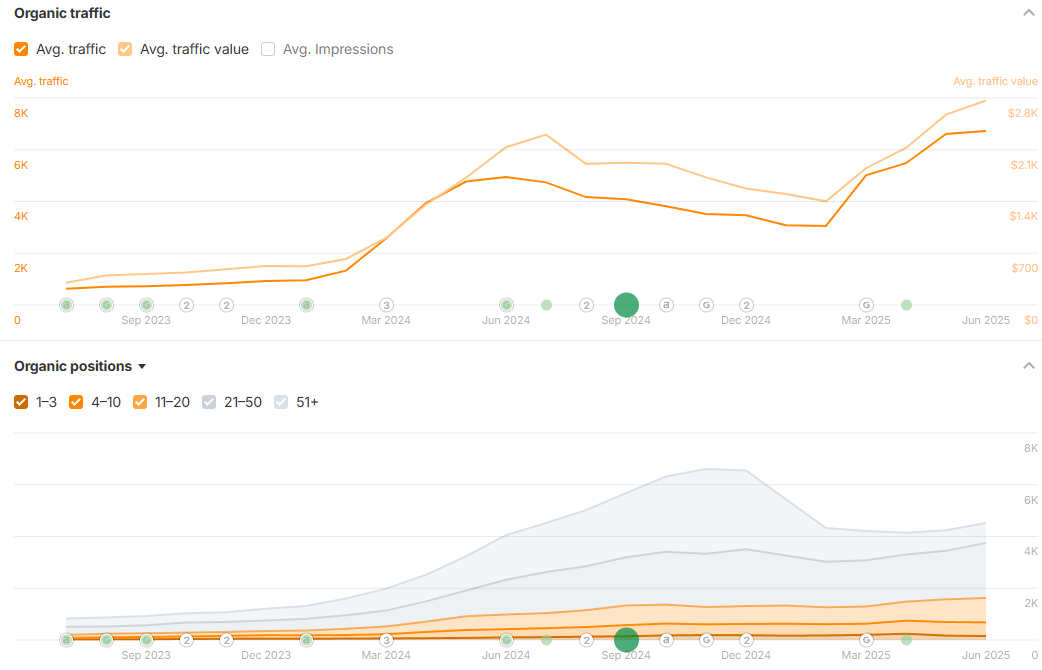This screenshot has width=1042, height=670.
Task: Click G marker just before Dec 2024 in traffic chart
Action: coord(706,305)
